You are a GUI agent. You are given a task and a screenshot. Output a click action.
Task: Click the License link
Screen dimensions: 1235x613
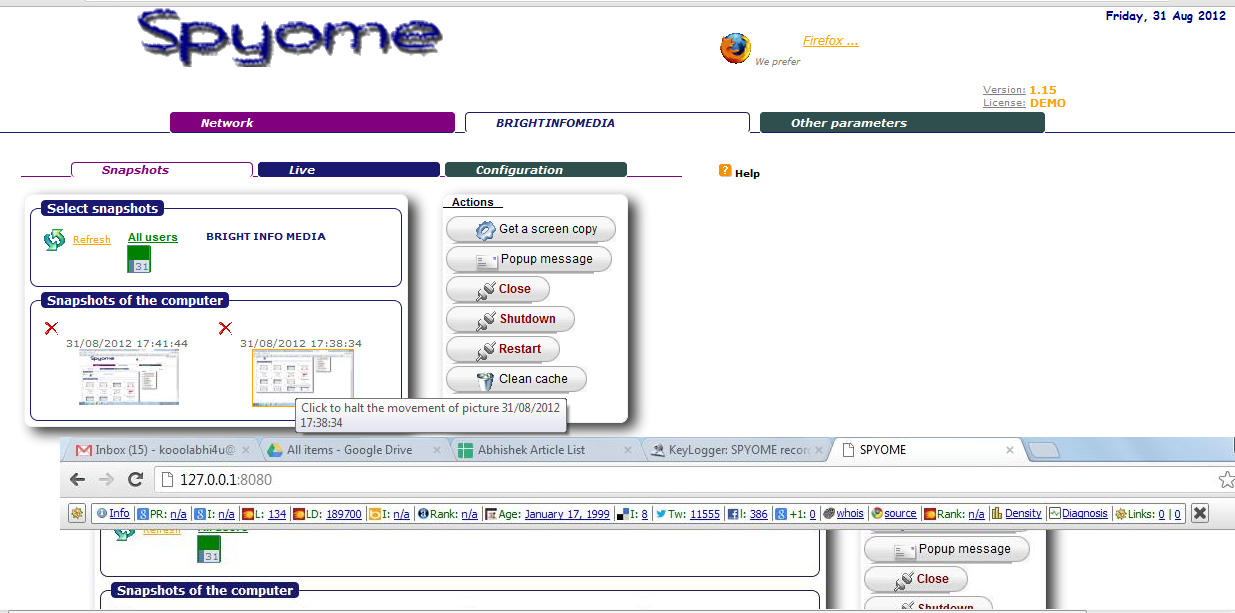[x=1004, y=103]
